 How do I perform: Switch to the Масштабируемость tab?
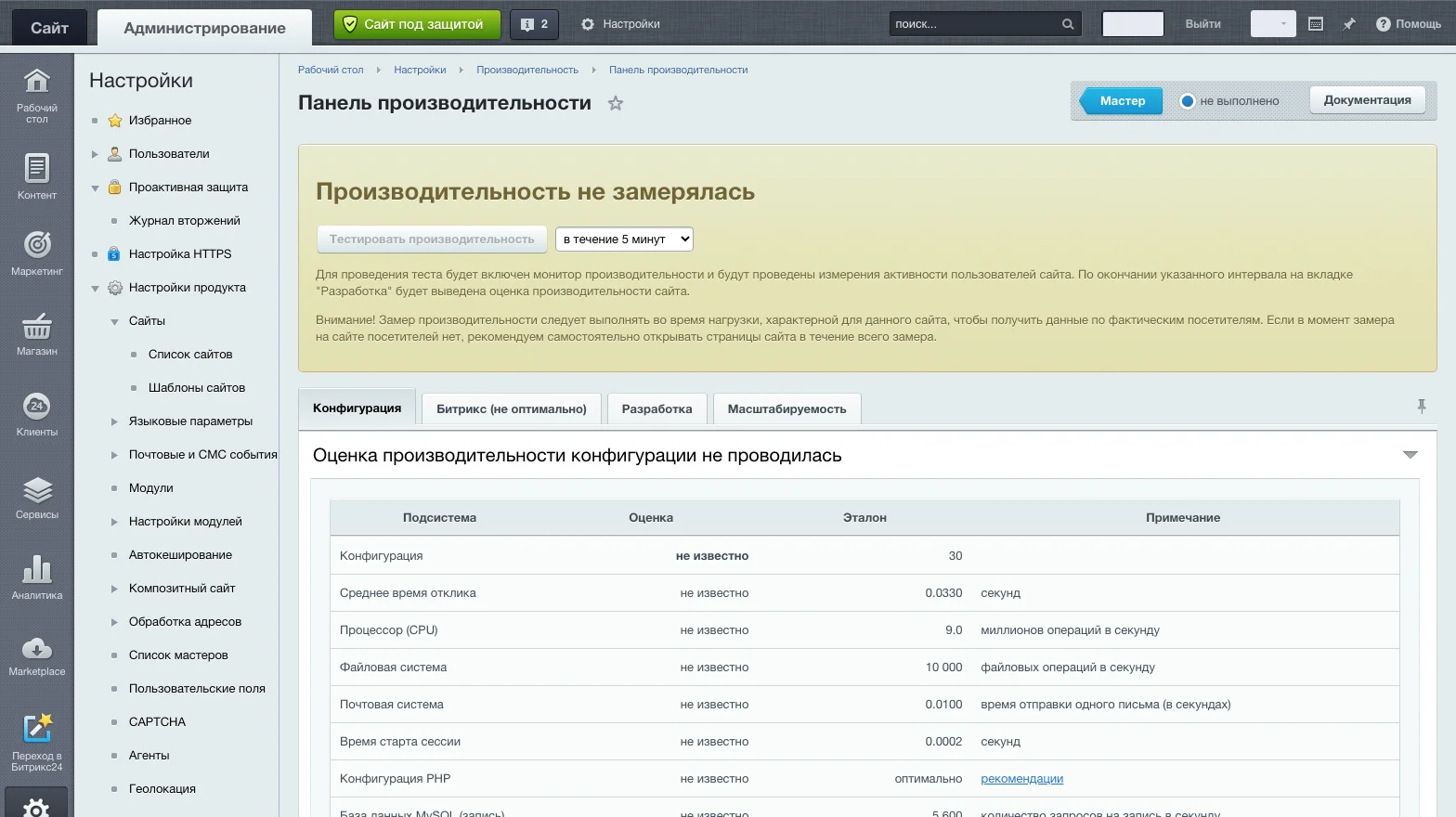pos(787,408)
